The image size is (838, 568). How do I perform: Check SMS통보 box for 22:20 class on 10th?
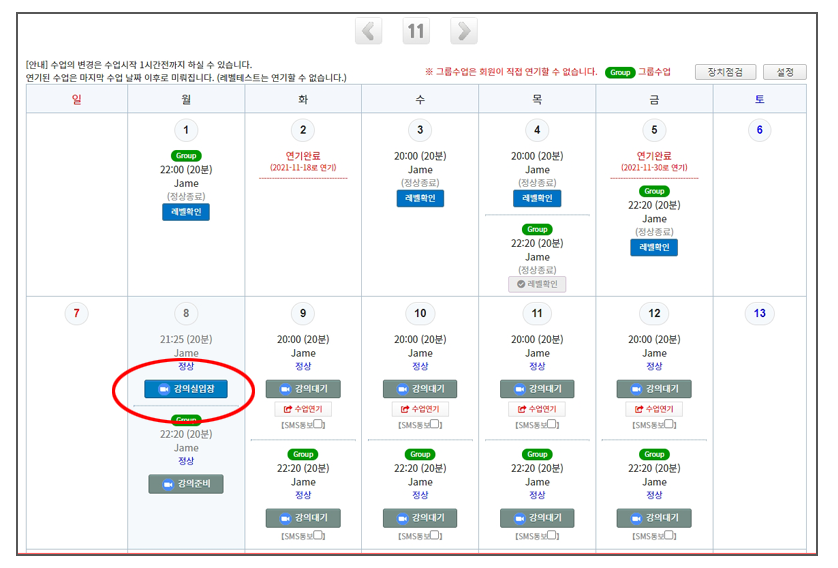[437, 537]
